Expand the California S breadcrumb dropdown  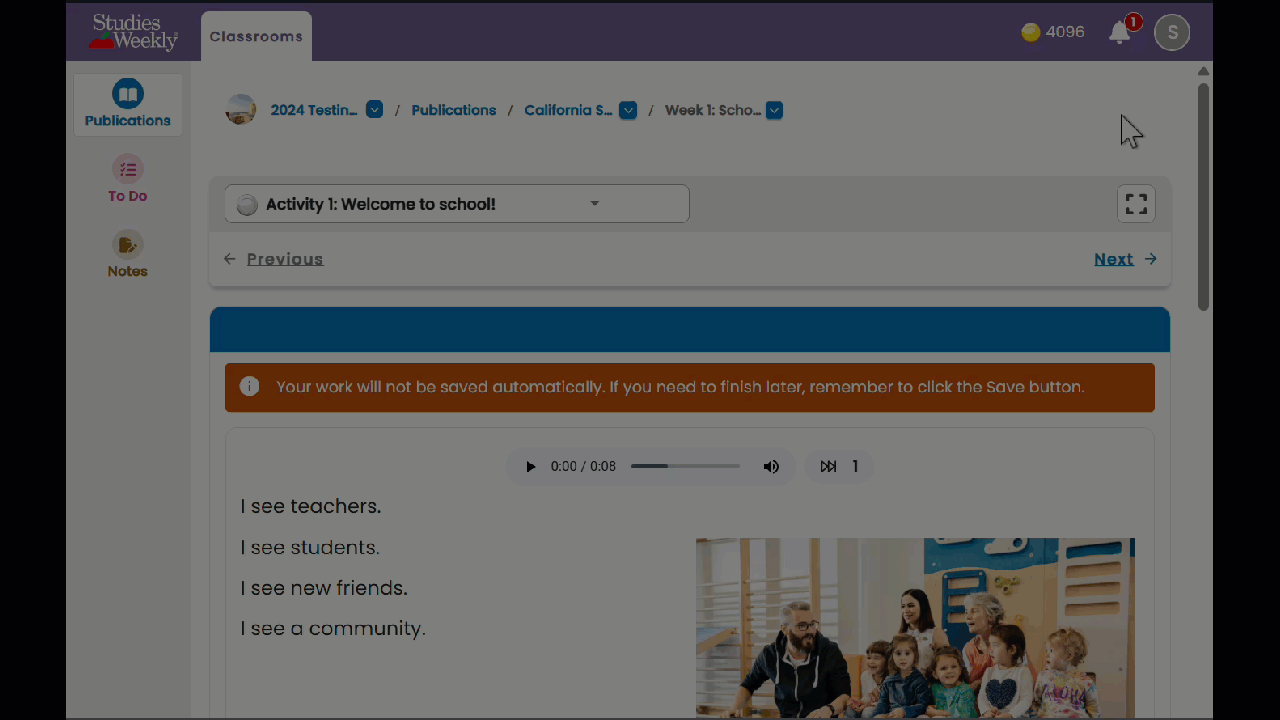pos(628,110)
